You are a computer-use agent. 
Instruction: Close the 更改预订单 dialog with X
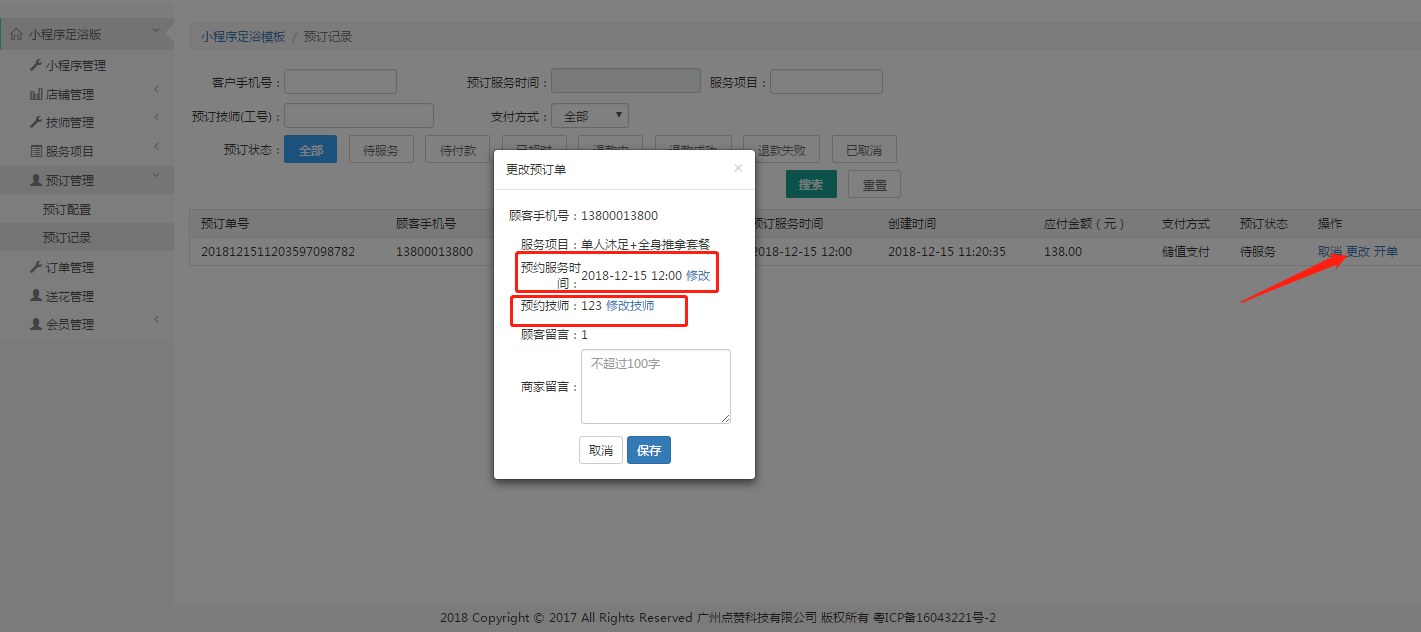(x=738, y=168)
